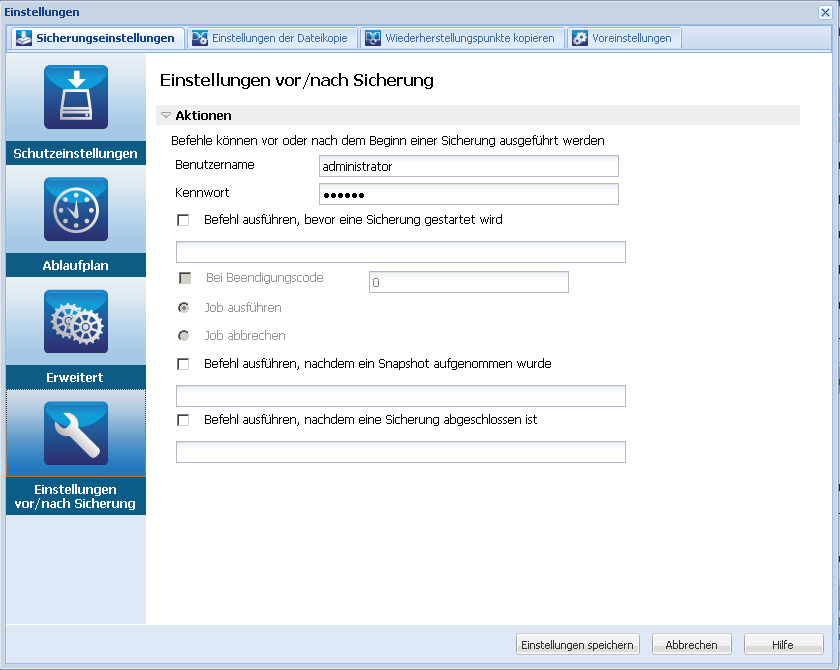Enable command after snapshot taken checkbox
The image size is (840, 670).
tap(183, 364)
